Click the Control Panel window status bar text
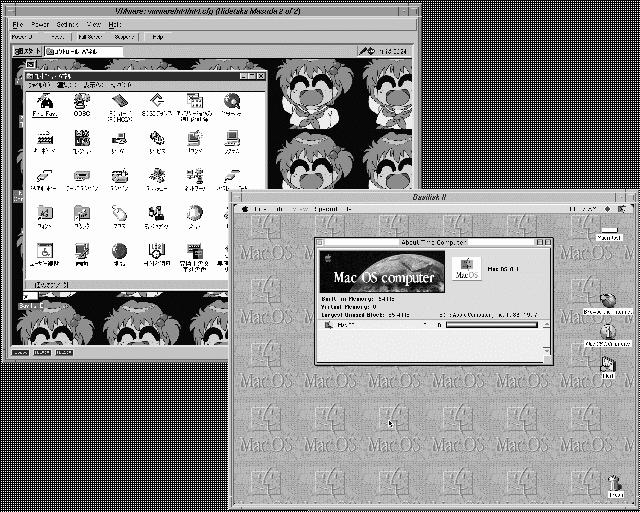 (x=51, y=285)
